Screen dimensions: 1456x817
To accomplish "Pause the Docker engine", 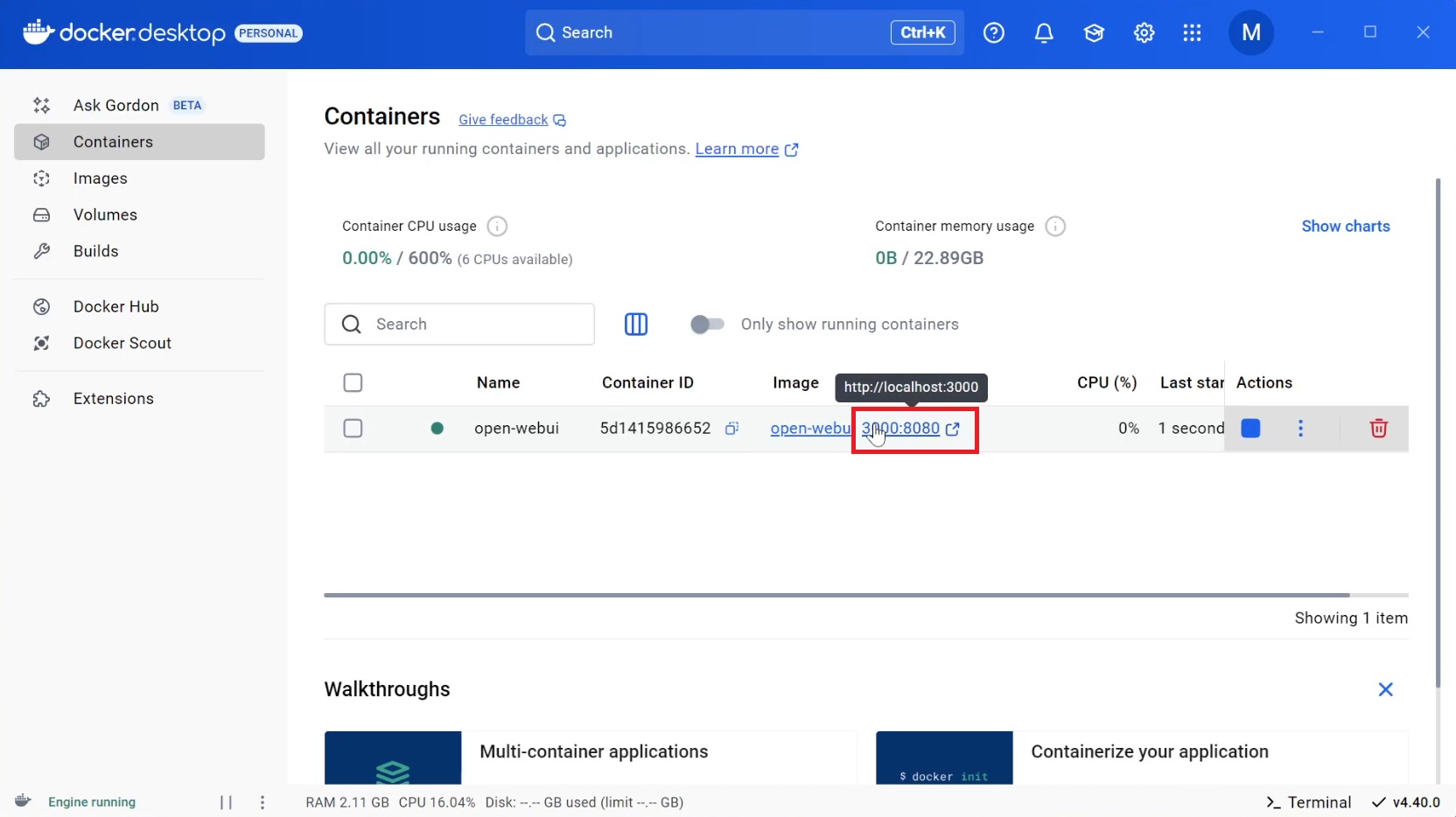I will pyautogui.click(x=226, y=802).
